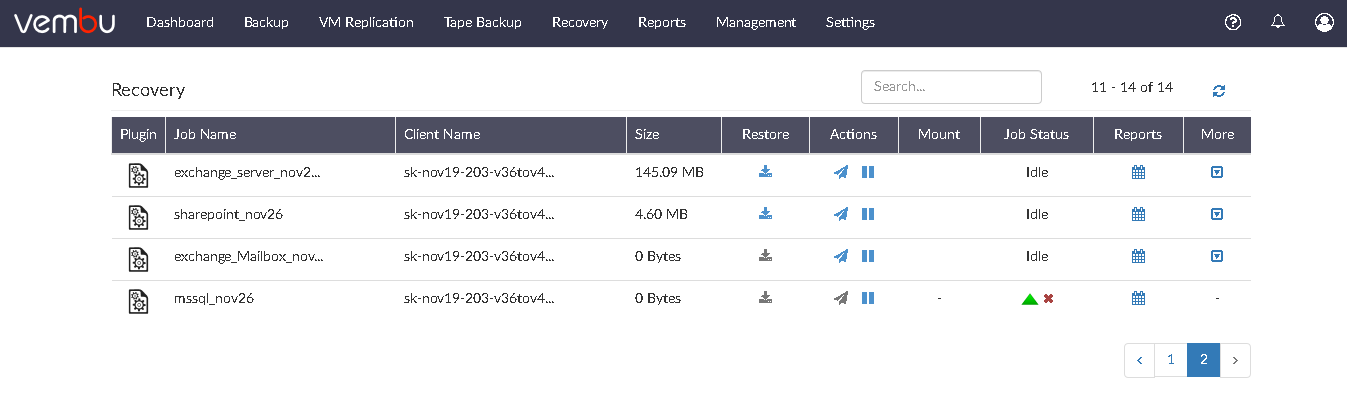
Task: Open the VM Replication menu
Action: tap(366, 22)
